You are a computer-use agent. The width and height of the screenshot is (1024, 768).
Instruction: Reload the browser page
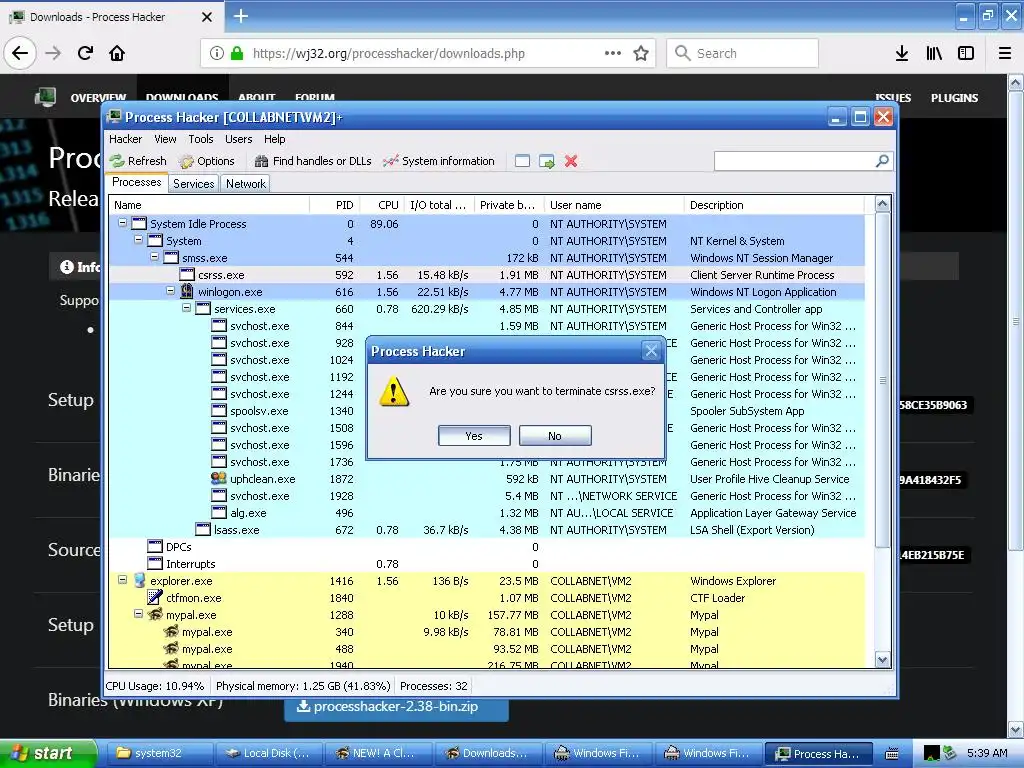point(85,53)
